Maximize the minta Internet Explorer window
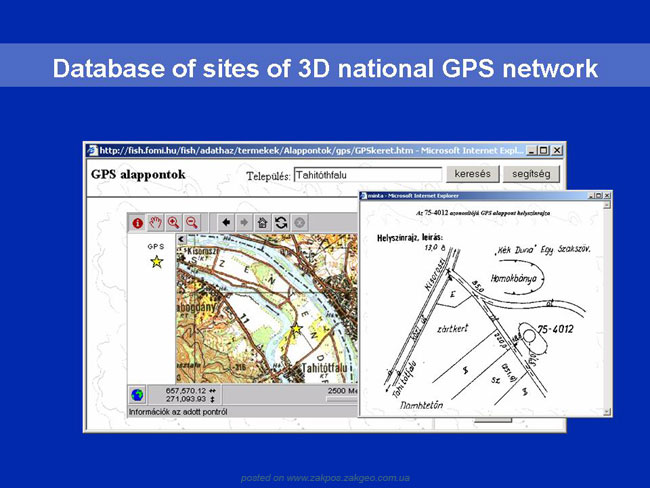This screenshot has width=650, height=488. tap(599, 196)
